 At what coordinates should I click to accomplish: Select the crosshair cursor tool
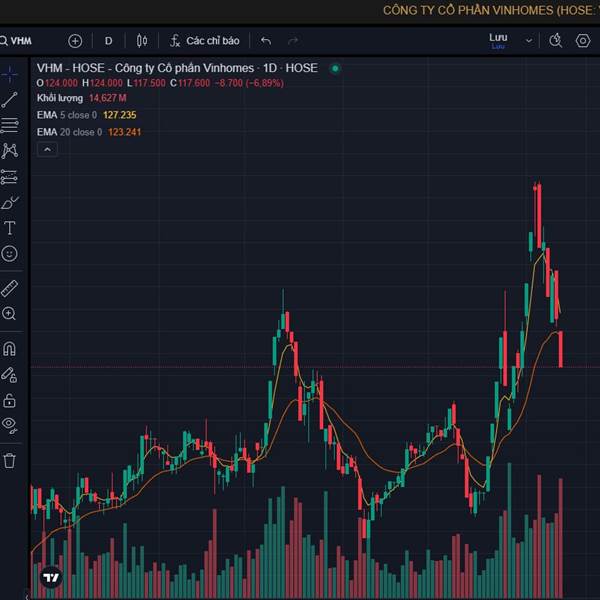point(10,74)
